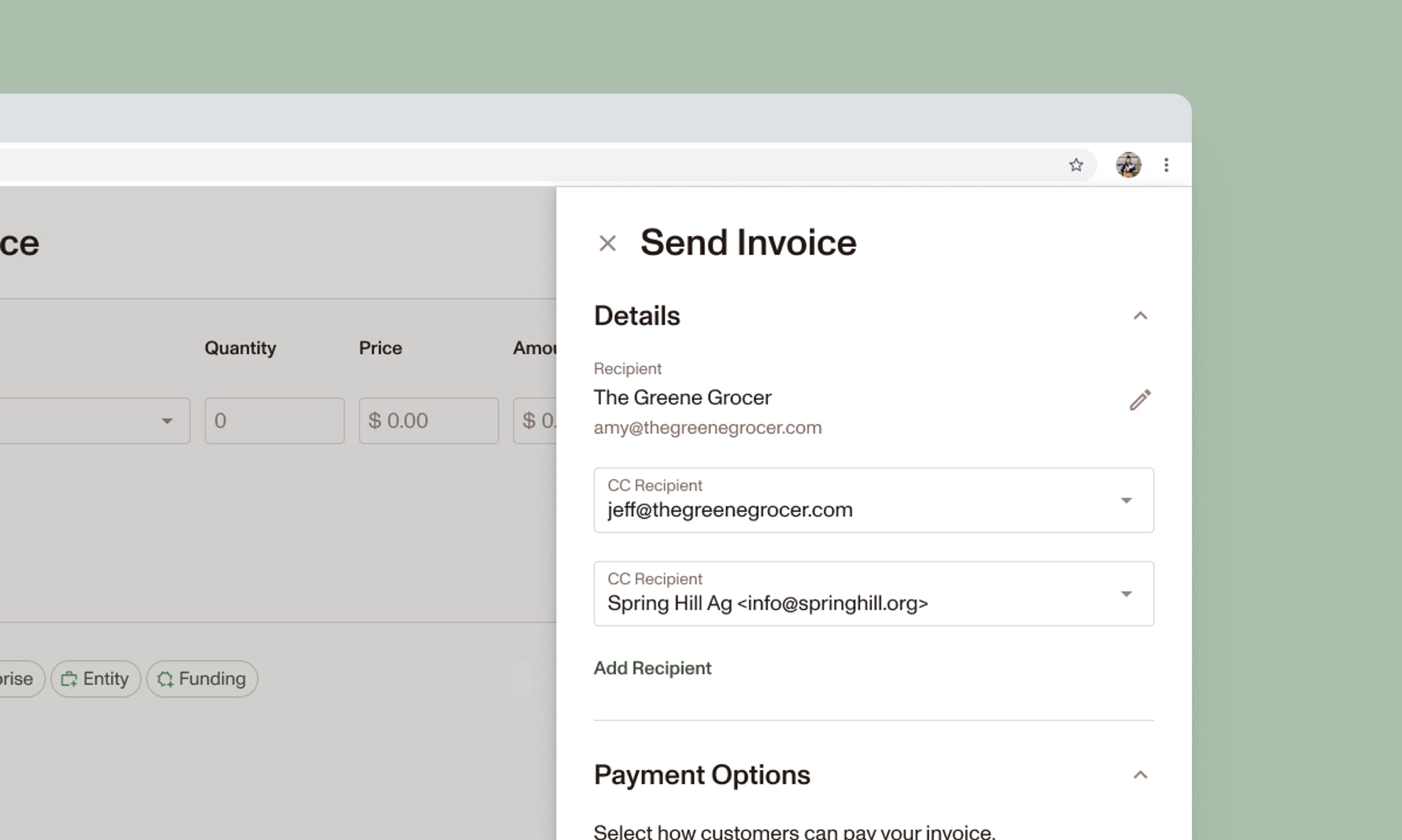Select the Funding tag chip
The height and width of the screenshot is (840, 1402).
click(x=212, y=679)
